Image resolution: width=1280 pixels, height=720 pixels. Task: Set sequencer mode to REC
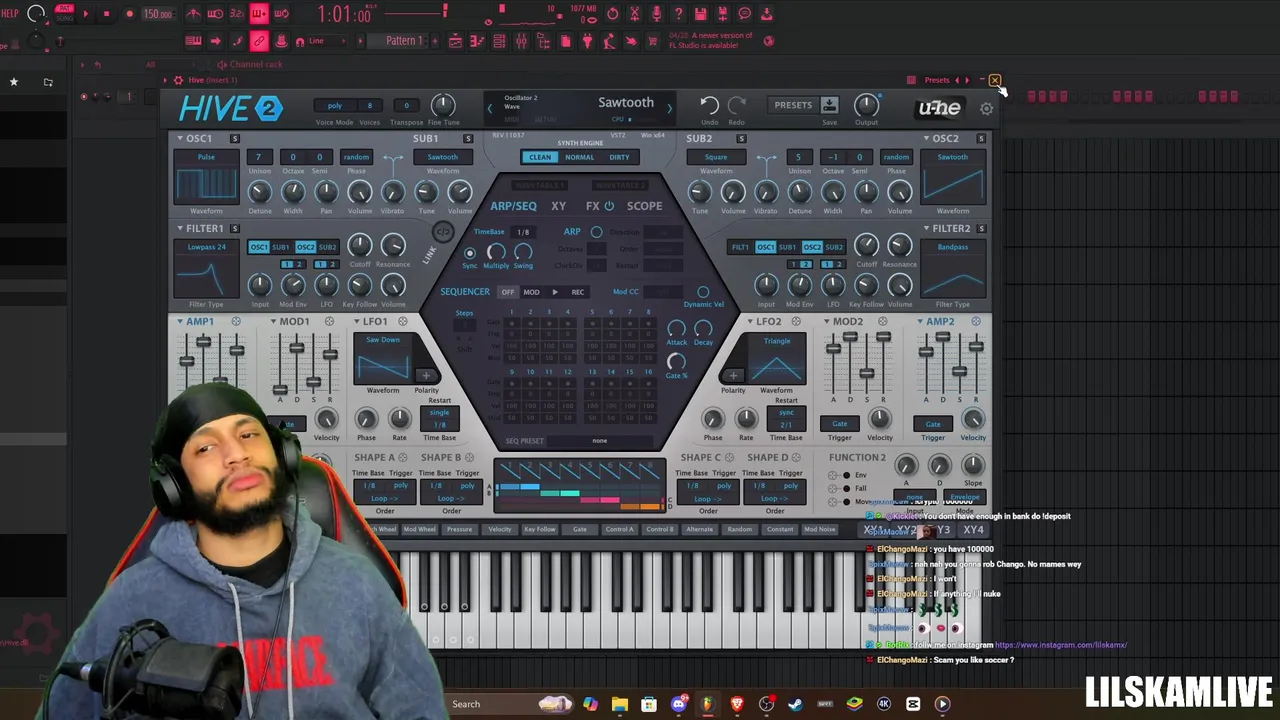click(578, 292)
